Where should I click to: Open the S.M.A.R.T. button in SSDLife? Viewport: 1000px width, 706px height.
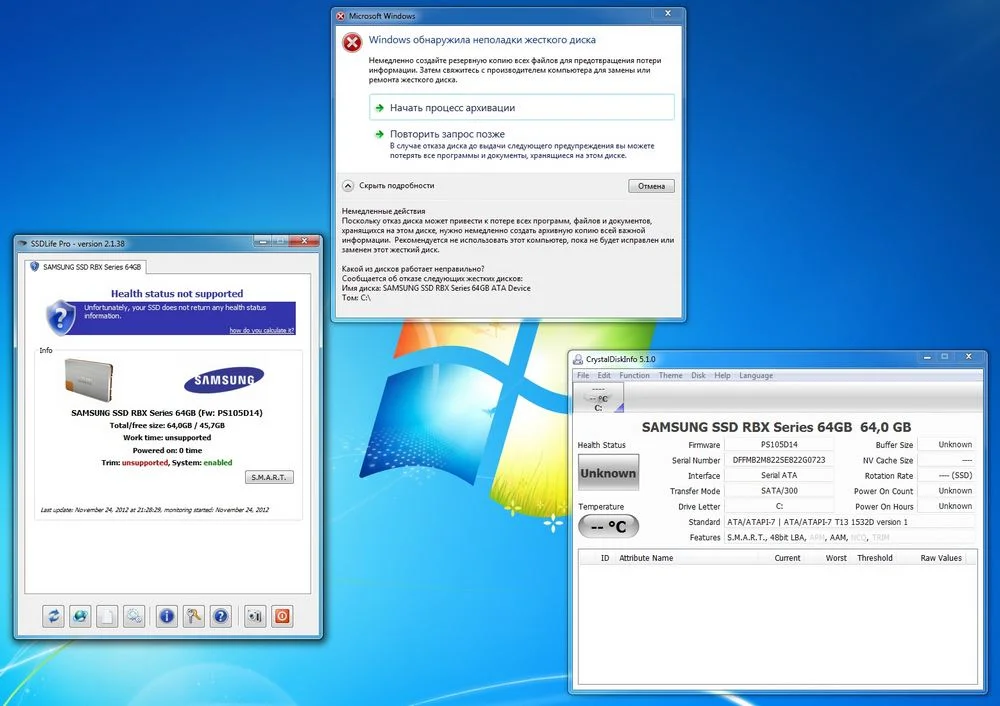point(269,477)
